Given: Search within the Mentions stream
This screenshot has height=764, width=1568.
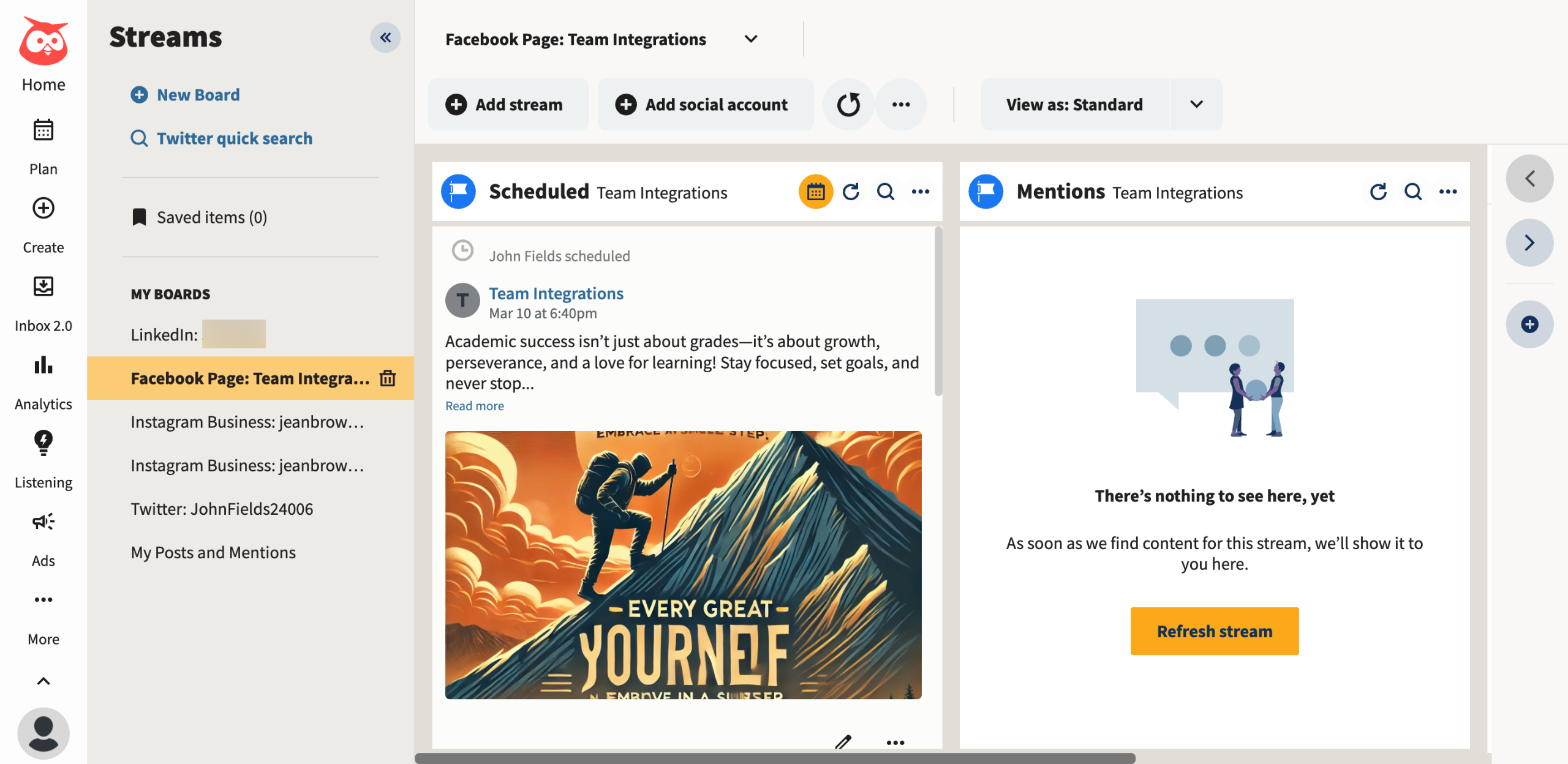Looking at the screenshot, I should coord(1413,192).
